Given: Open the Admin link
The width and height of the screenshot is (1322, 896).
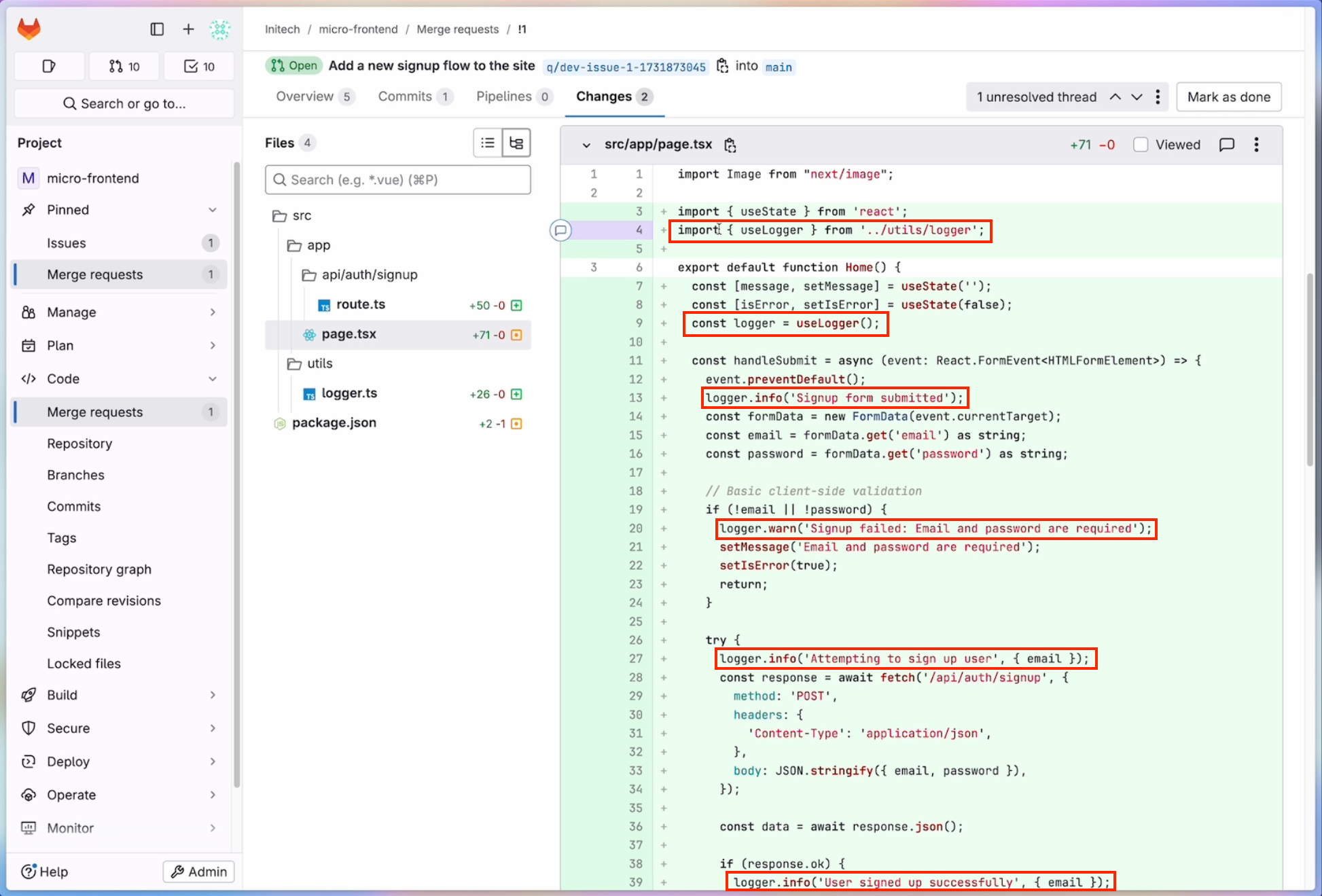Looking at the screenshot, I should (199, 872).
